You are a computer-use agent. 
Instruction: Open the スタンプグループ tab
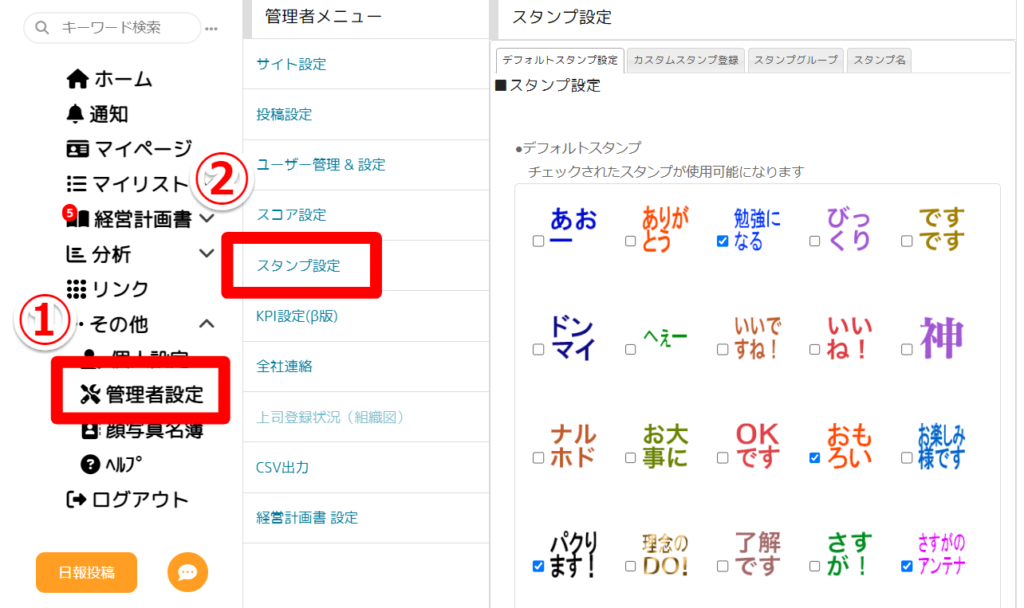click(796, 60)
